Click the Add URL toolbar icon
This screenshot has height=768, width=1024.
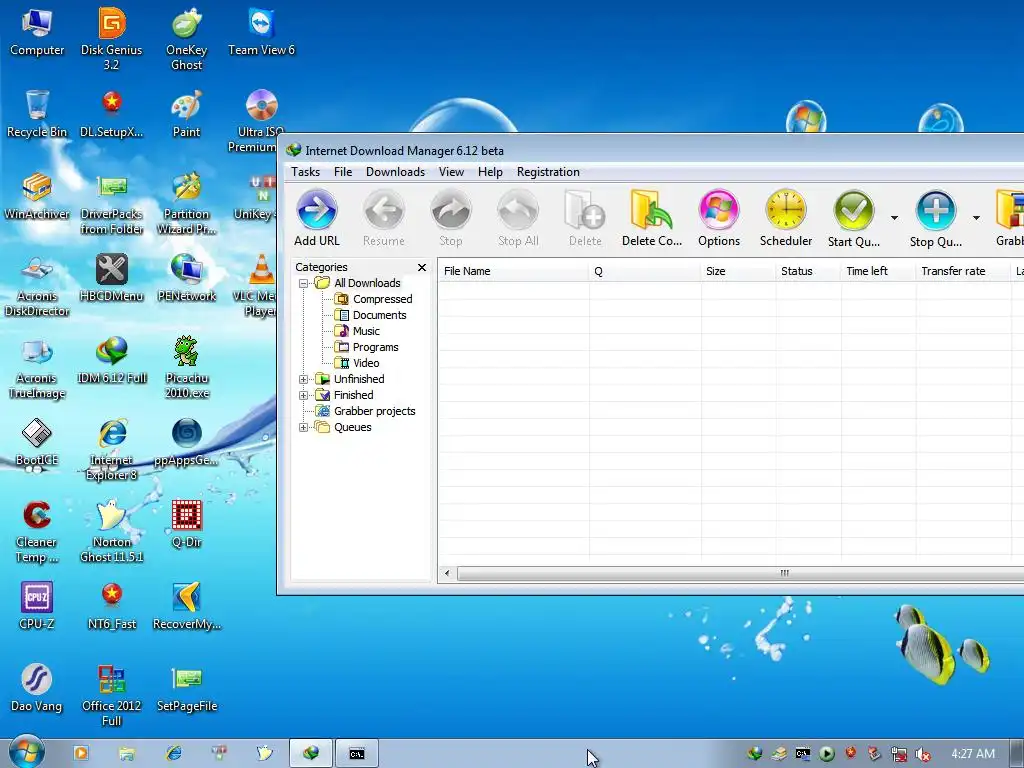click(x=317, y=210)
